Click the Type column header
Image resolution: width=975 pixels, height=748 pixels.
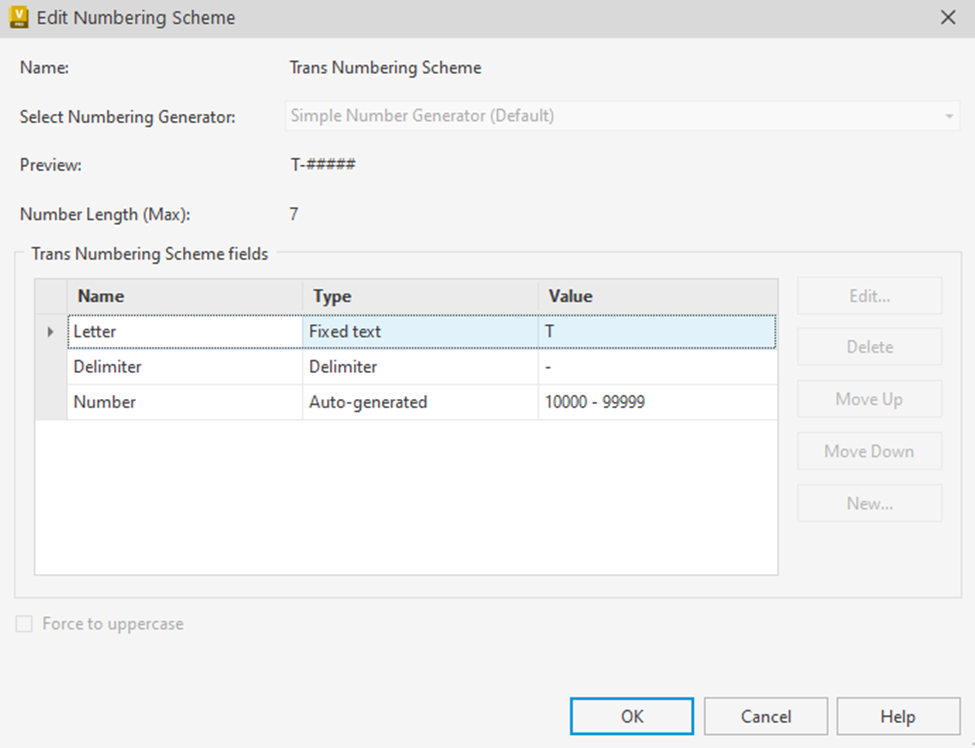[420, 296]
